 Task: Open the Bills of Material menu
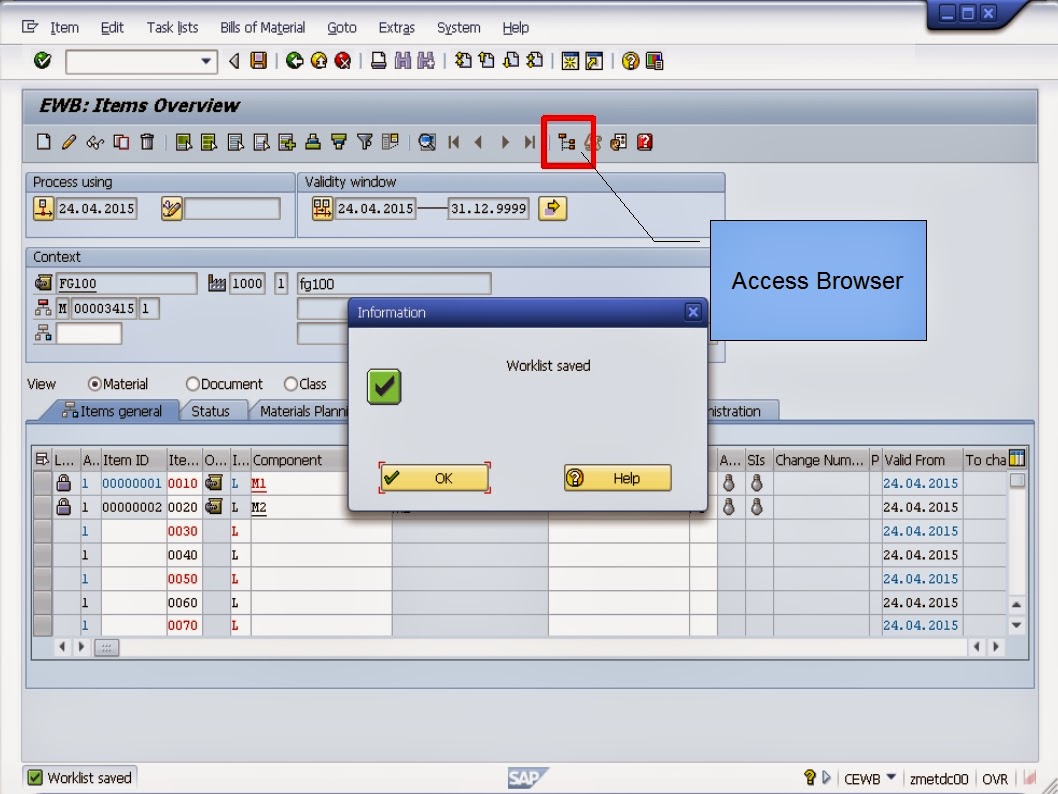(x=262, y=27)
